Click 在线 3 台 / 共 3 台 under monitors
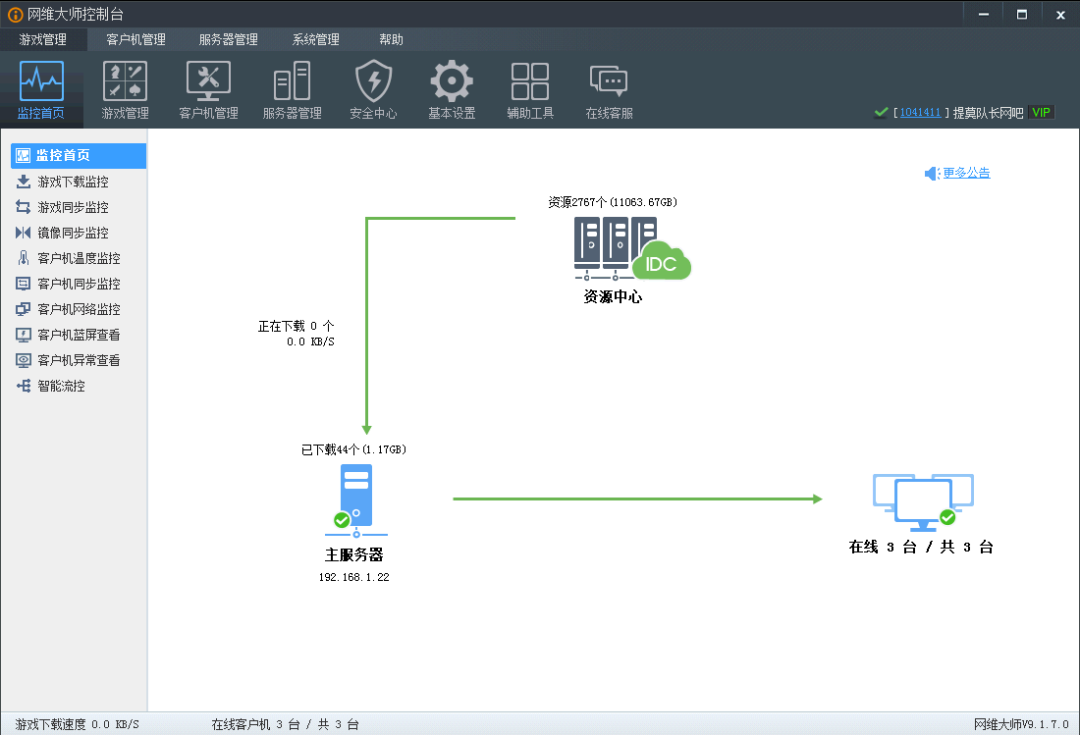 921,547
